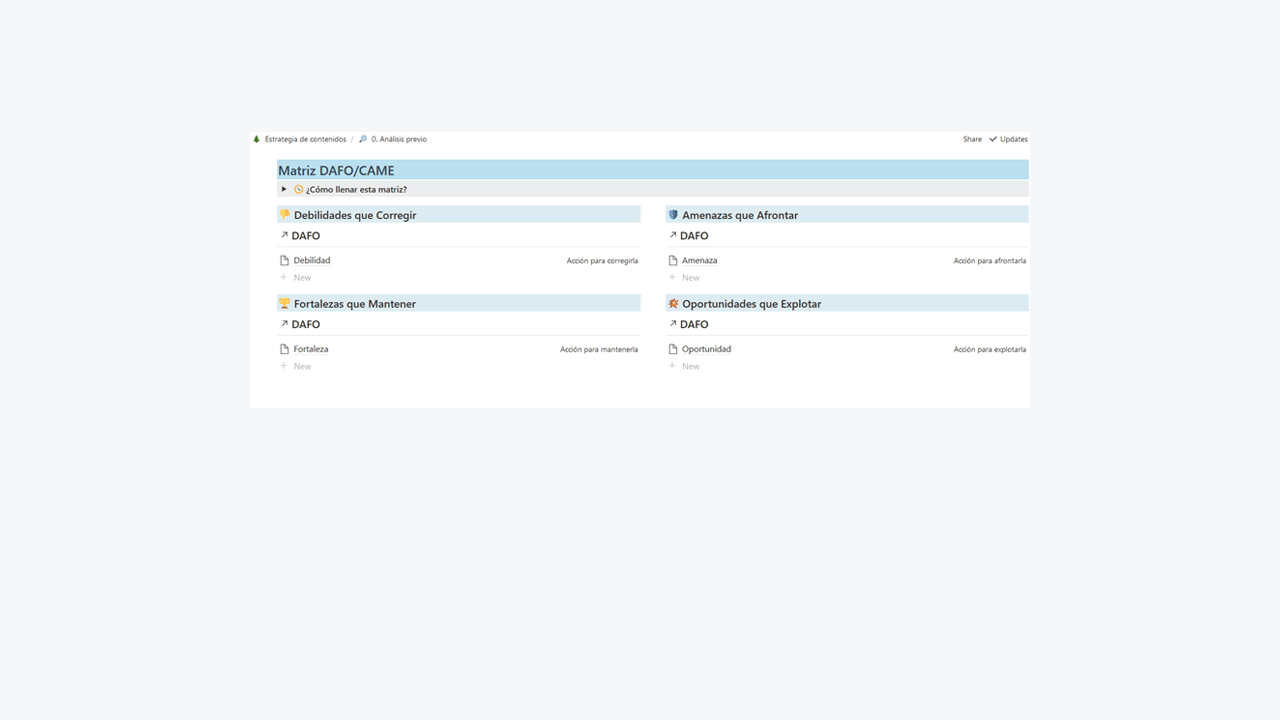Open the Oportunidad page entry

tap(706, 349)
